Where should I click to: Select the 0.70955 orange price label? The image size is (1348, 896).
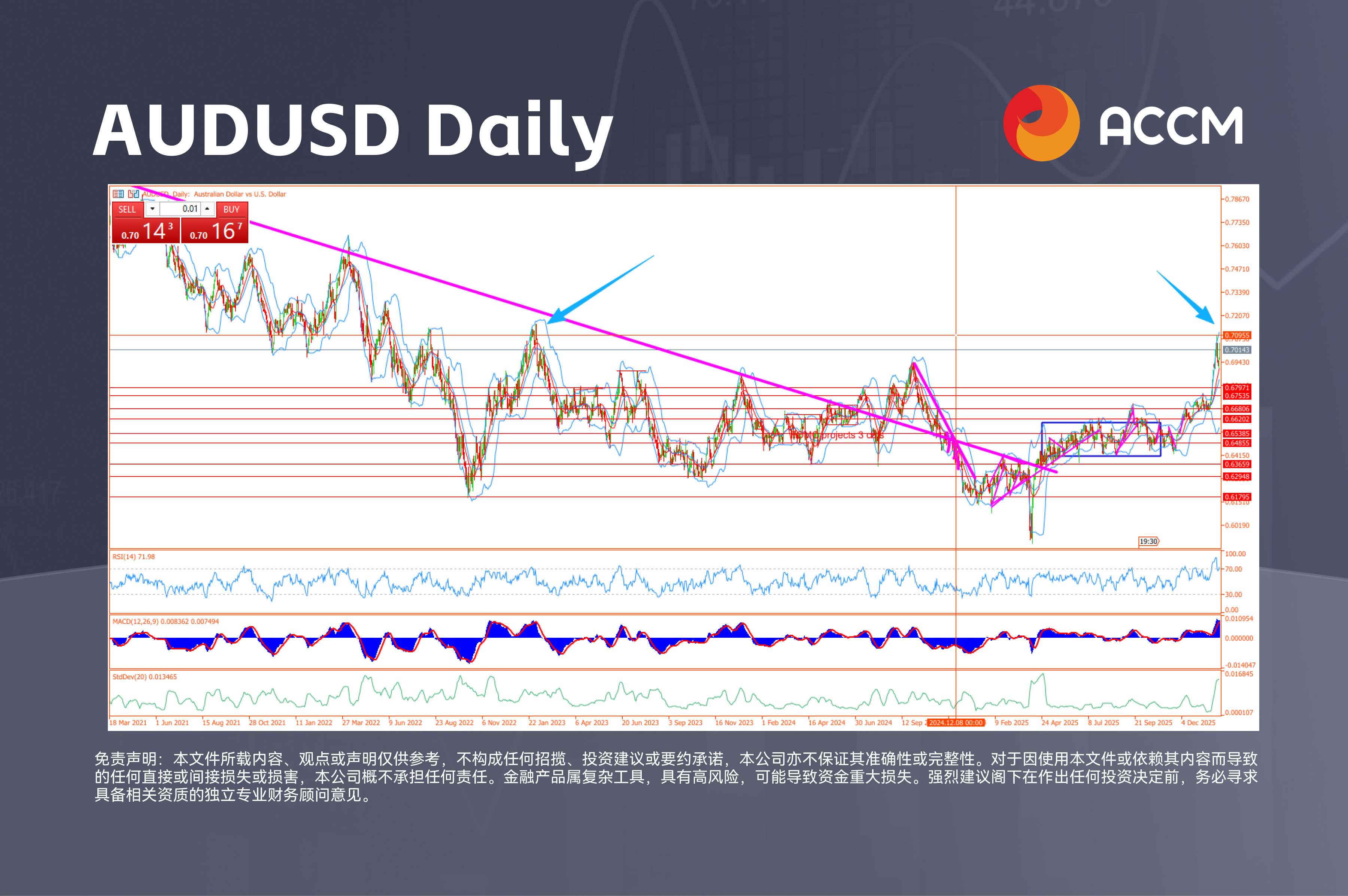click(x=1237, y=335)
